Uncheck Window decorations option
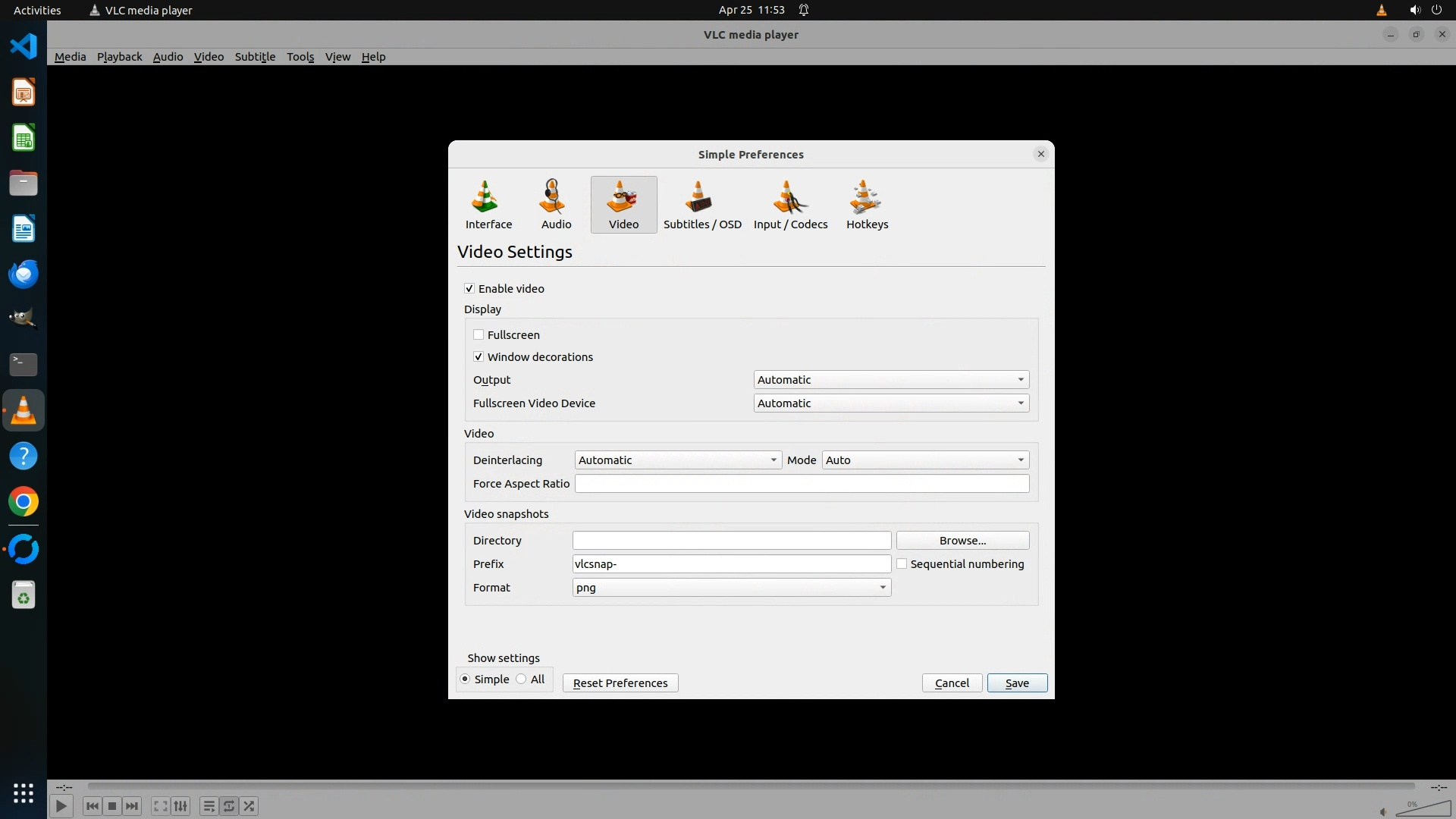The height and width of the screenshot is (819, 1456). click(x=479, y=356)
